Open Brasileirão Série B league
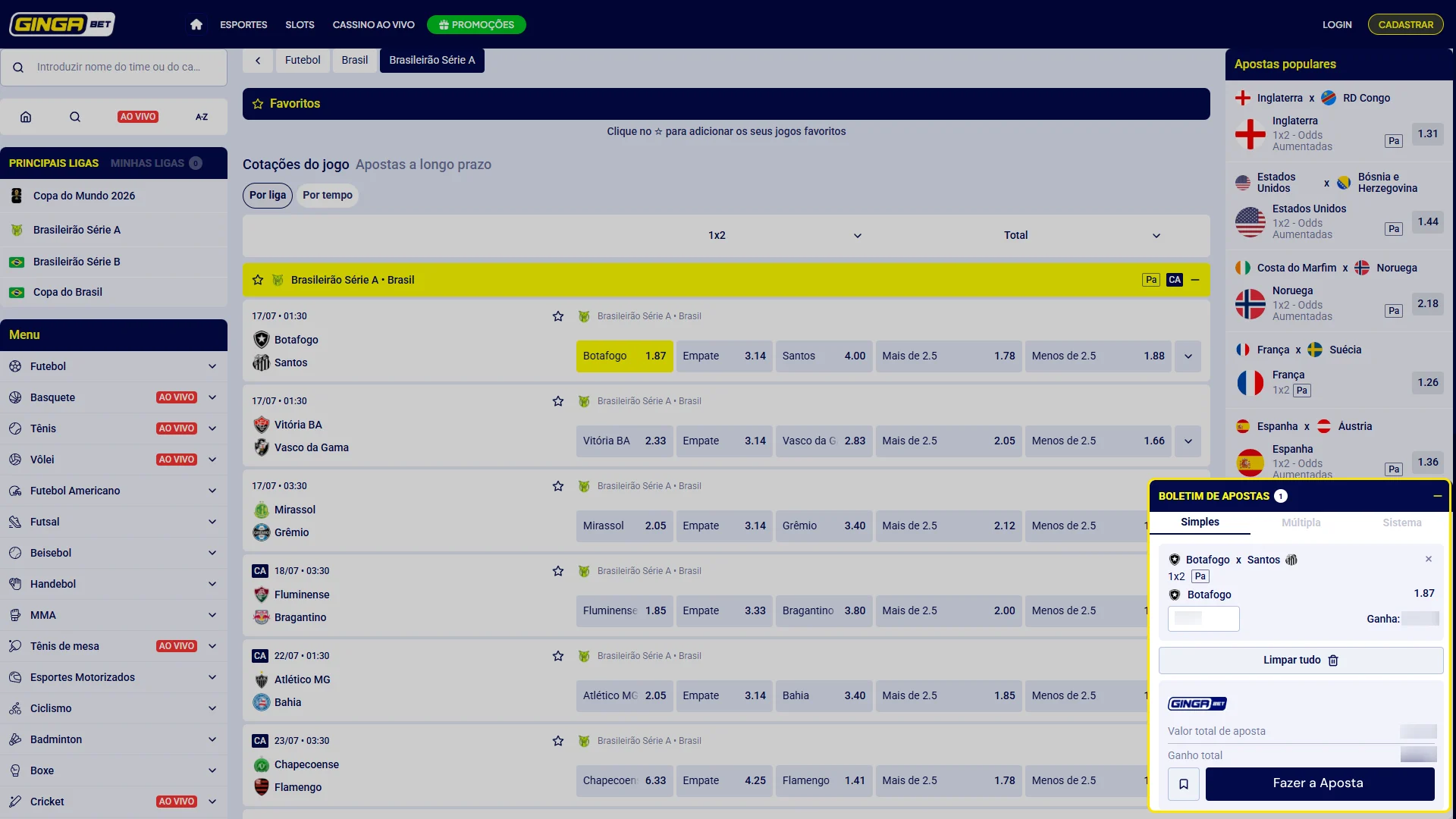The width and height of the screenshot is (1456, 819). pyautogui.click(x=114, y=262)
